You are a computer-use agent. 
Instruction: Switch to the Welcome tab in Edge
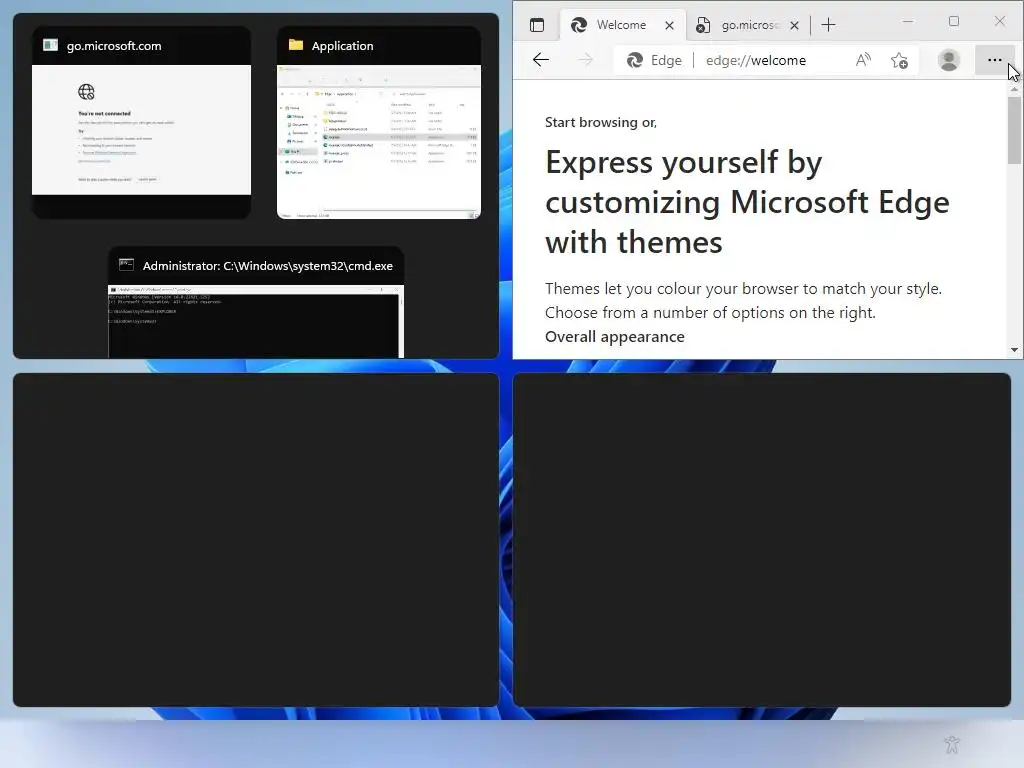click(621, 25)
